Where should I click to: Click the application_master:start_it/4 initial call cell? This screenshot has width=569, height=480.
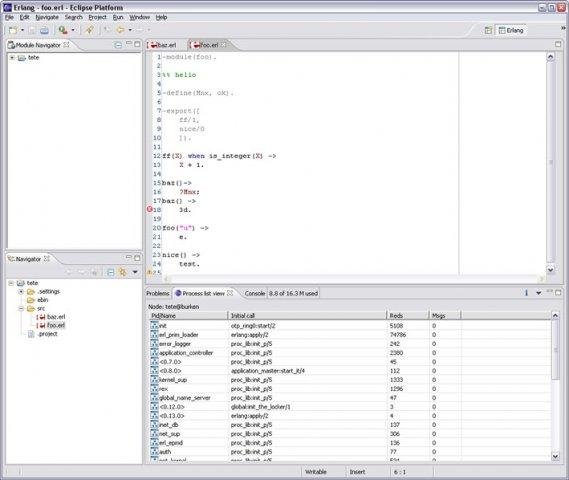coord(268,371)
